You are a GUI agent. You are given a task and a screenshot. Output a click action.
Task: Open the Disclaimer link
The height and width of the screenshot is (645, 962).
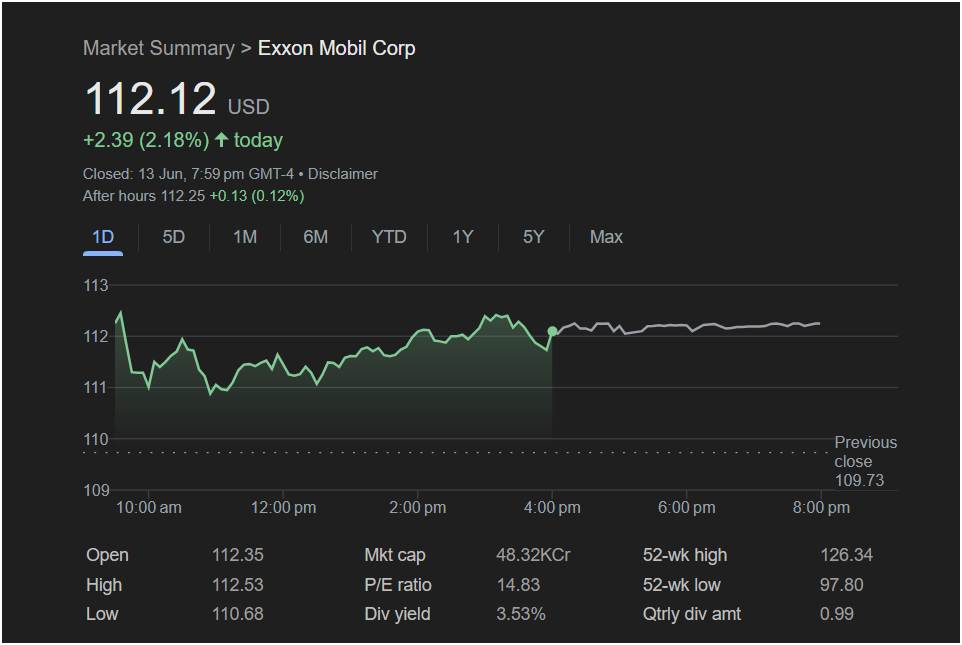pos(342,174)
